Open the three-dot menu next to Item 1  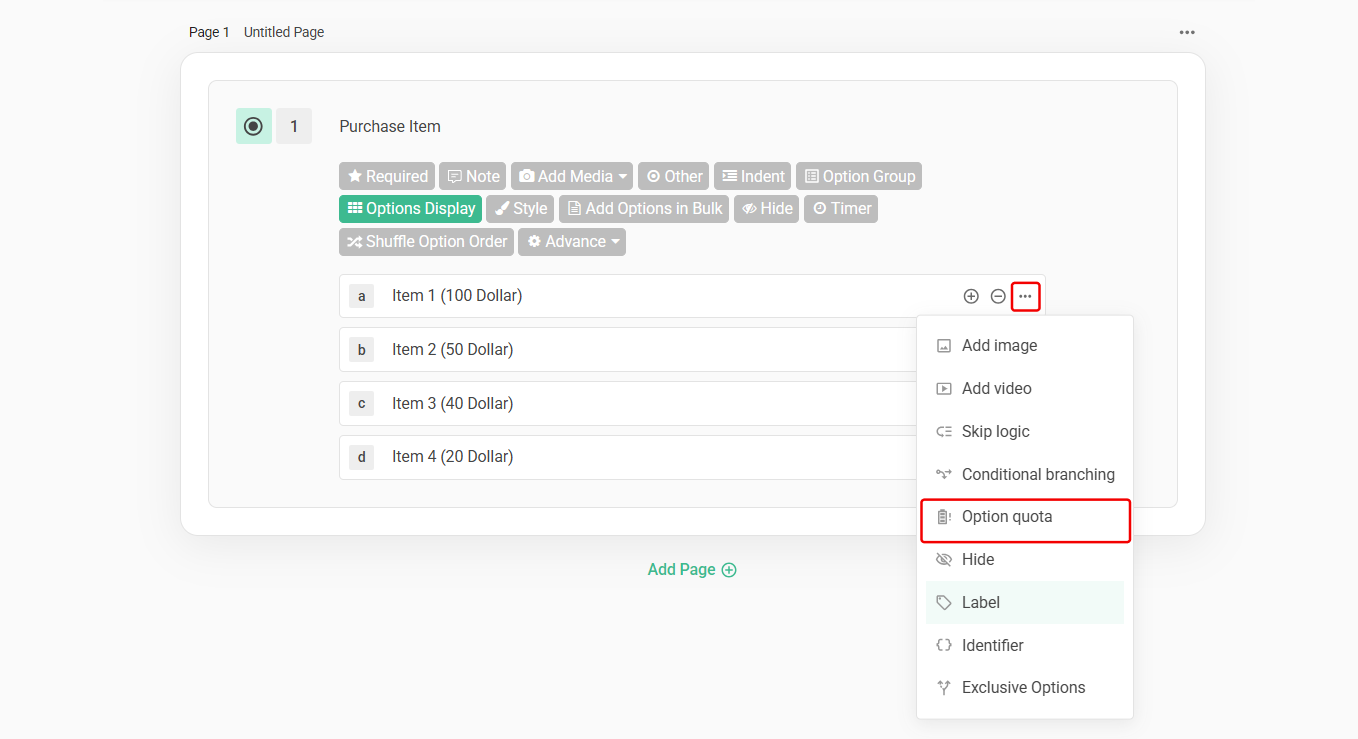(x=1025, y=296)
